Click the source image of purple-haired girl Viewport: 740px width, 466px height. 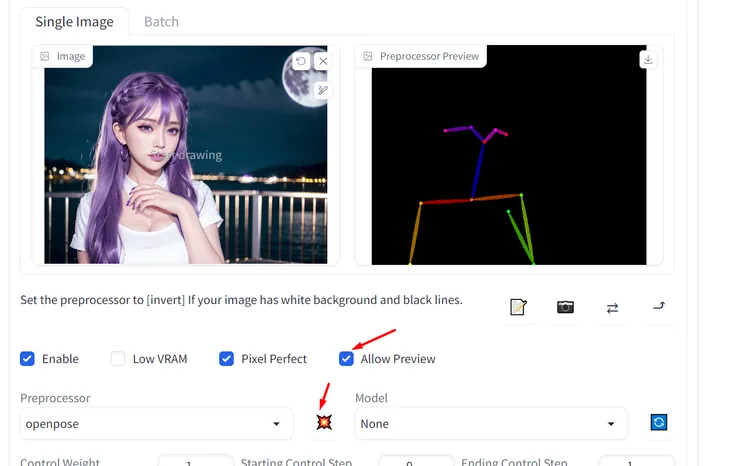click(x=185, y=154)
